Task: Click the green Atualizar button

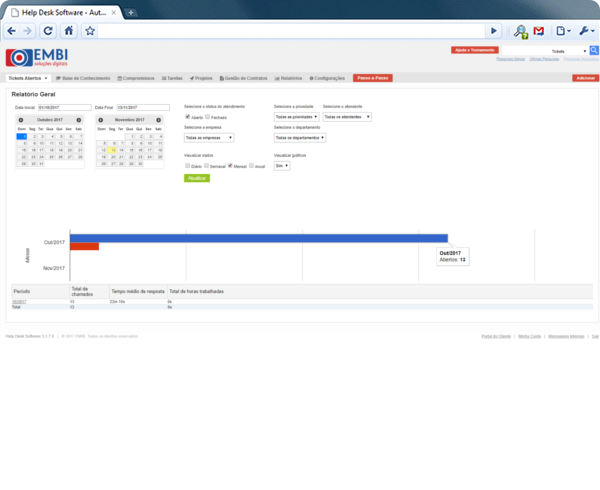Action: [197, 178]
